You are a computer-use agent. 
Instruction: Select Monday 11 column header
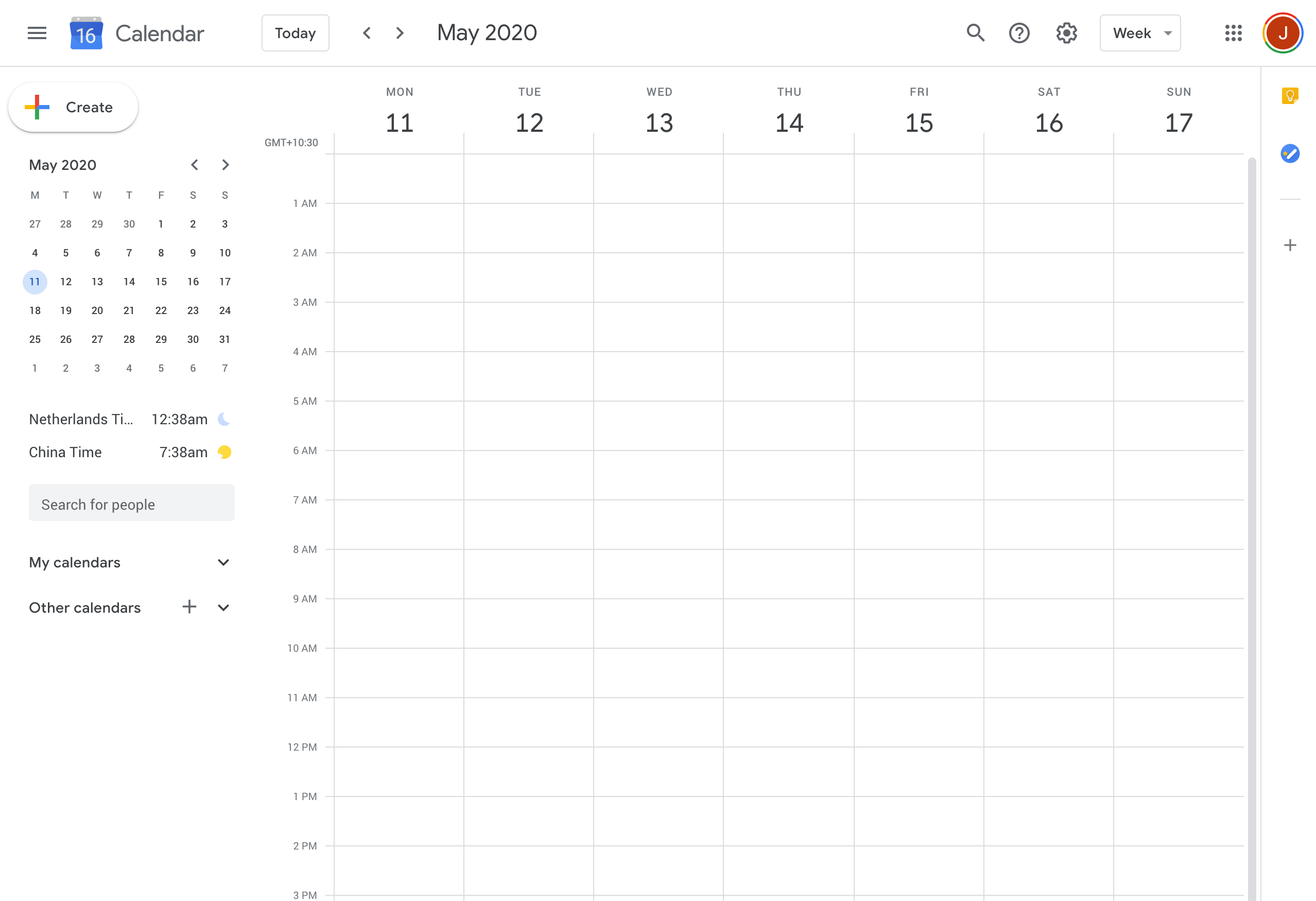tap(399, 112)
